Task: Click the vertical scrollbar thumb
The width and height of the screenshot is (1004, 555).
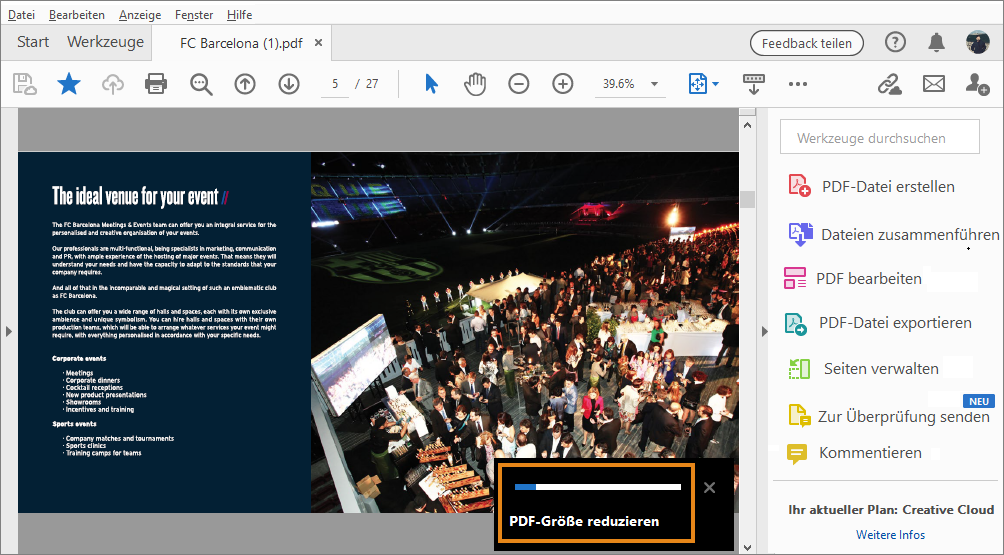Action: click(x=747, y=199)
